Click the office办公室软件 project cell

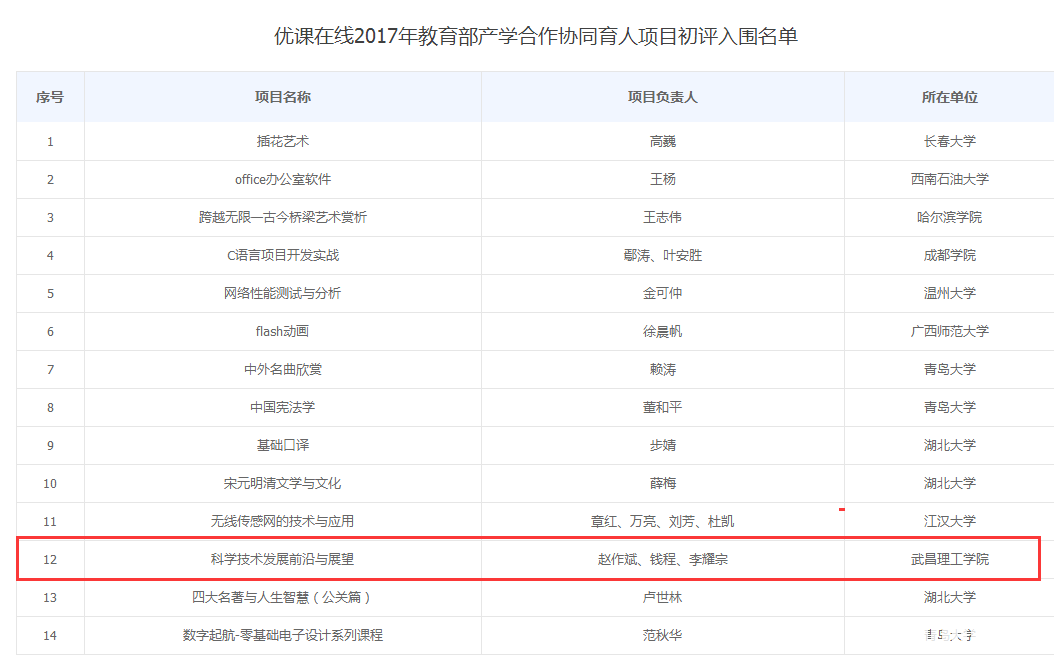pyautogui.click(x=283, y=179)
